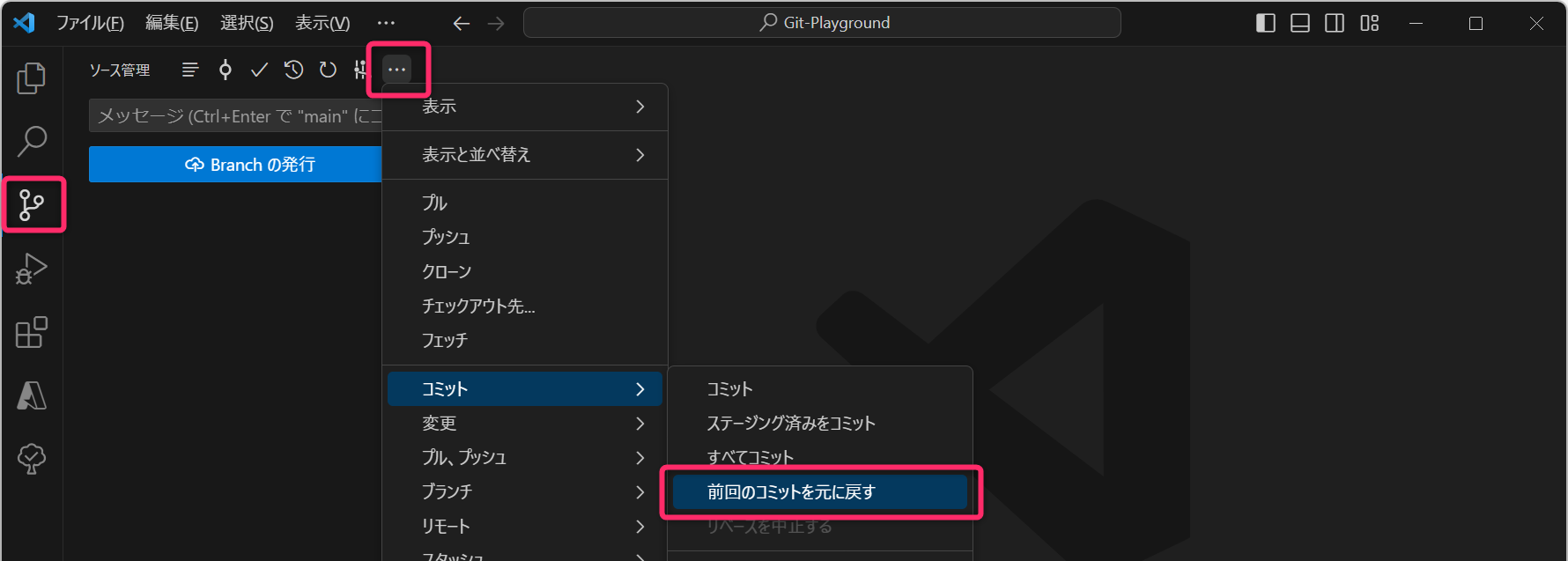Expand the リモート submenu
The image size is (1568, 561).
(x=525, y=526)
